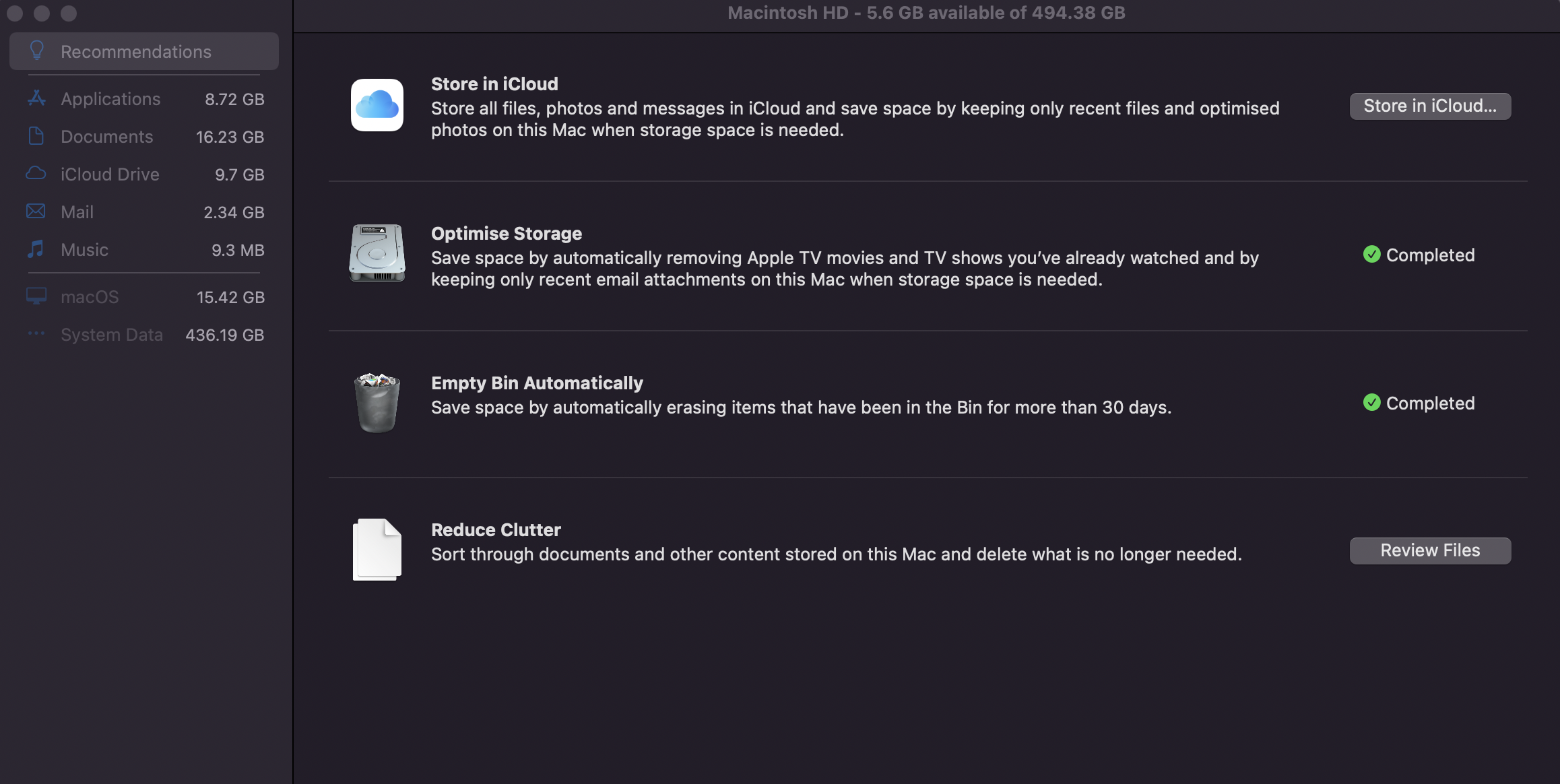Click the Reduce Clutter document icon

pos(377,549)
